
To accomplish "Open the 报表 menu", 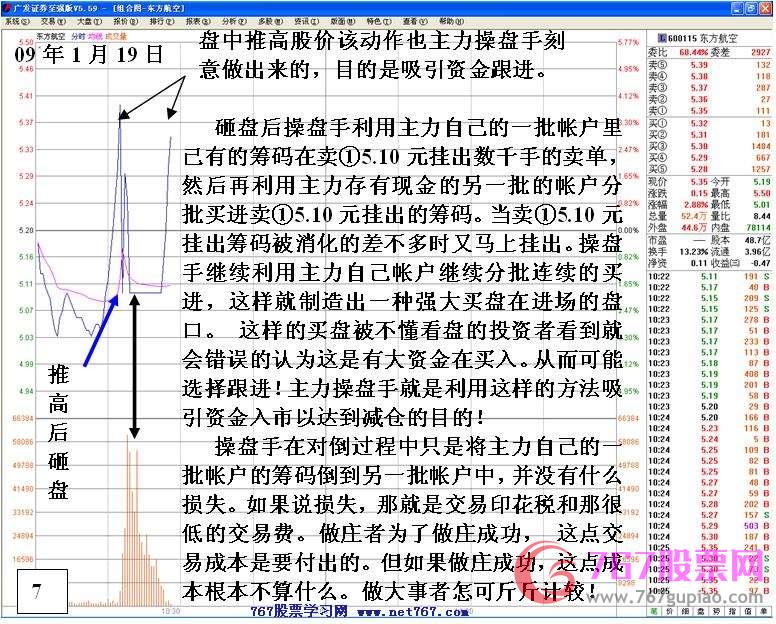I will [198, 22].
